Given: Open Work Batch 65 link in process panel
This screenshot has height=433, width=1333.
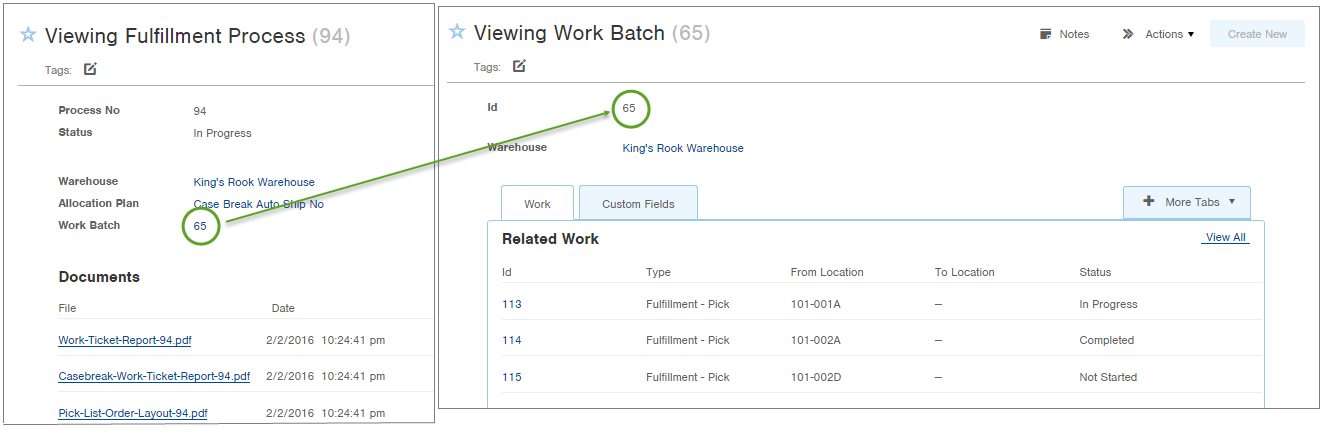Looking at the screenshot, I should [x=200, y=226].
